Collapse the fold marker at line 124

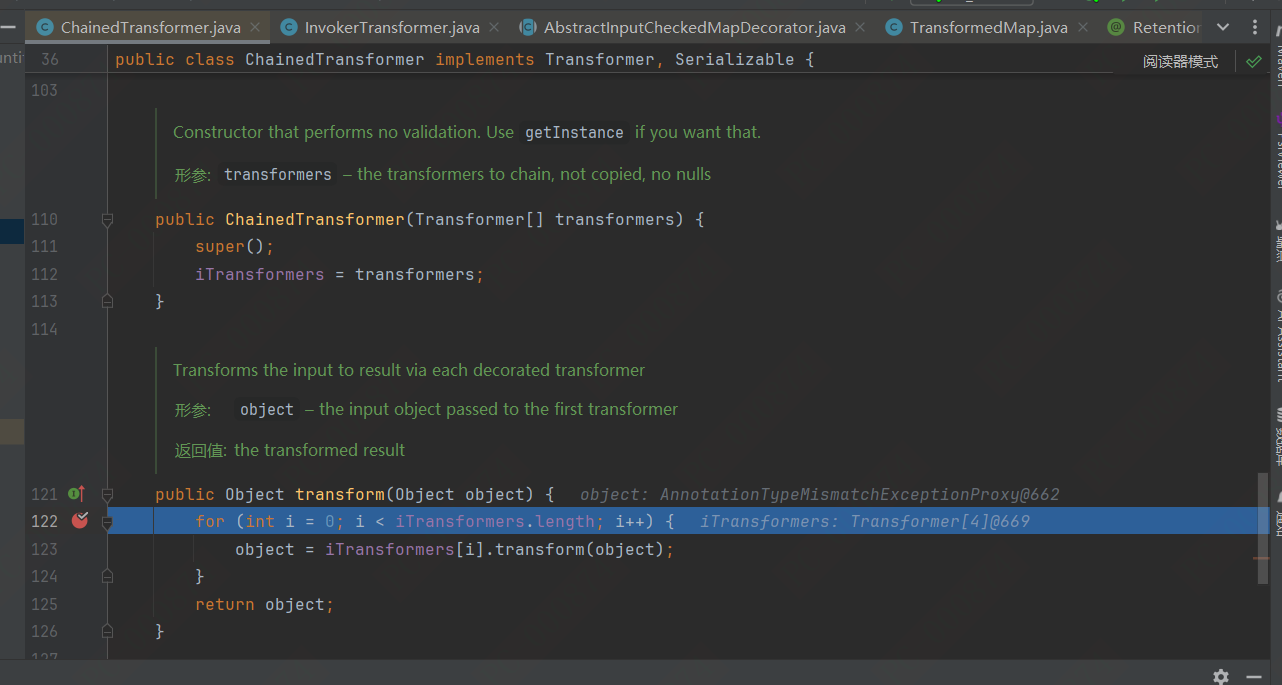pos(107,576)
